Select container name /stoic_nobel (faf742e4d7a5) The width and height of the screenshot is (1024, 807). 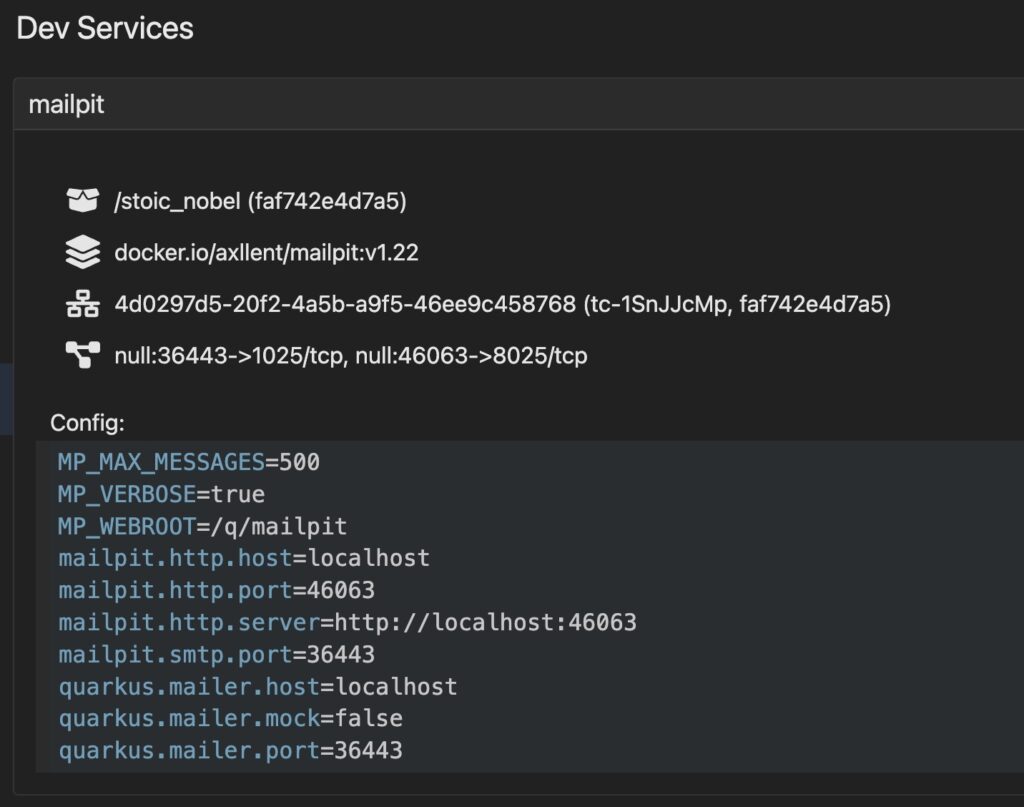pyautogui.click(x=261, y=201)
